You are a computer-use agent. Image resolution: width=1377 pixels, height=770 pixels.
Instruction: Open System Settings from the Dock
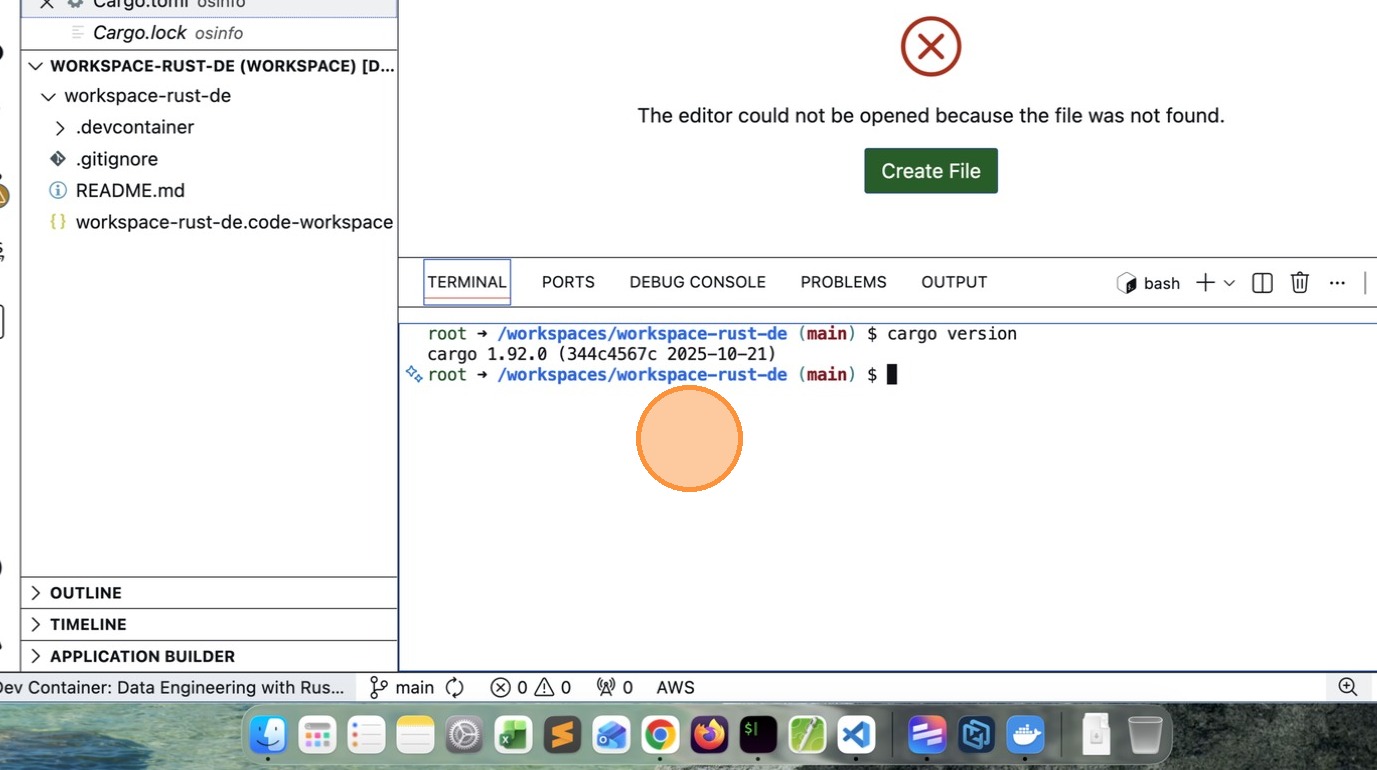[x=464, y=736]
